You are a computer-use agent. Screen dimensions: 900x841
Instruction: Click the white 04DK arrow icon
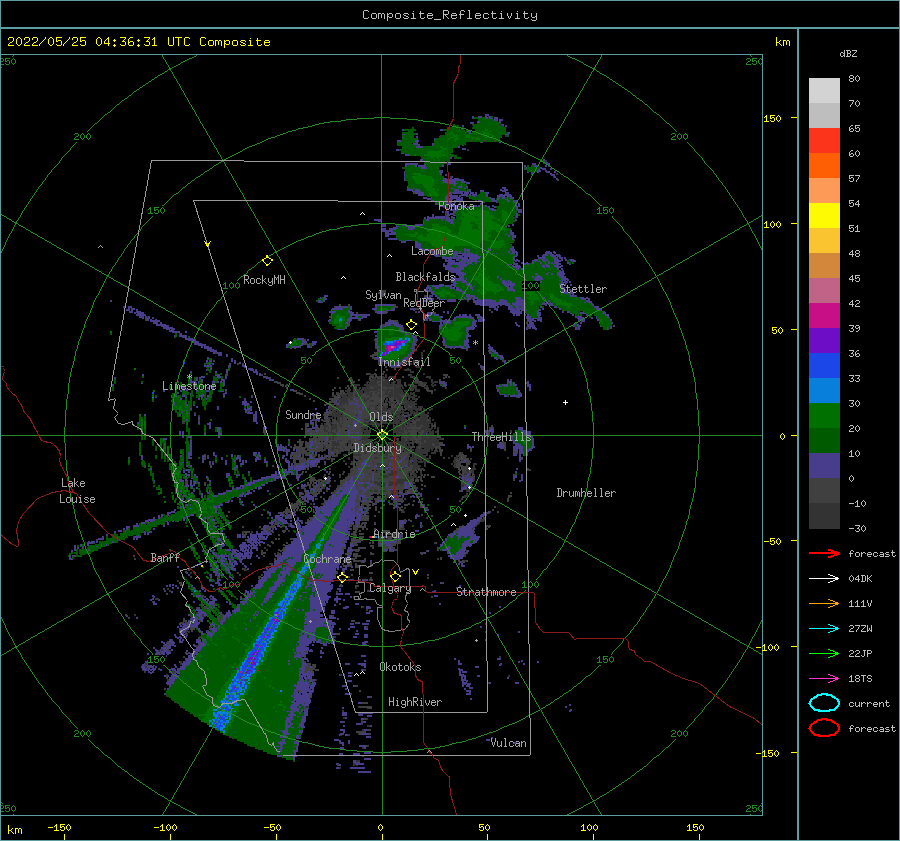click(x=824, y=579)
